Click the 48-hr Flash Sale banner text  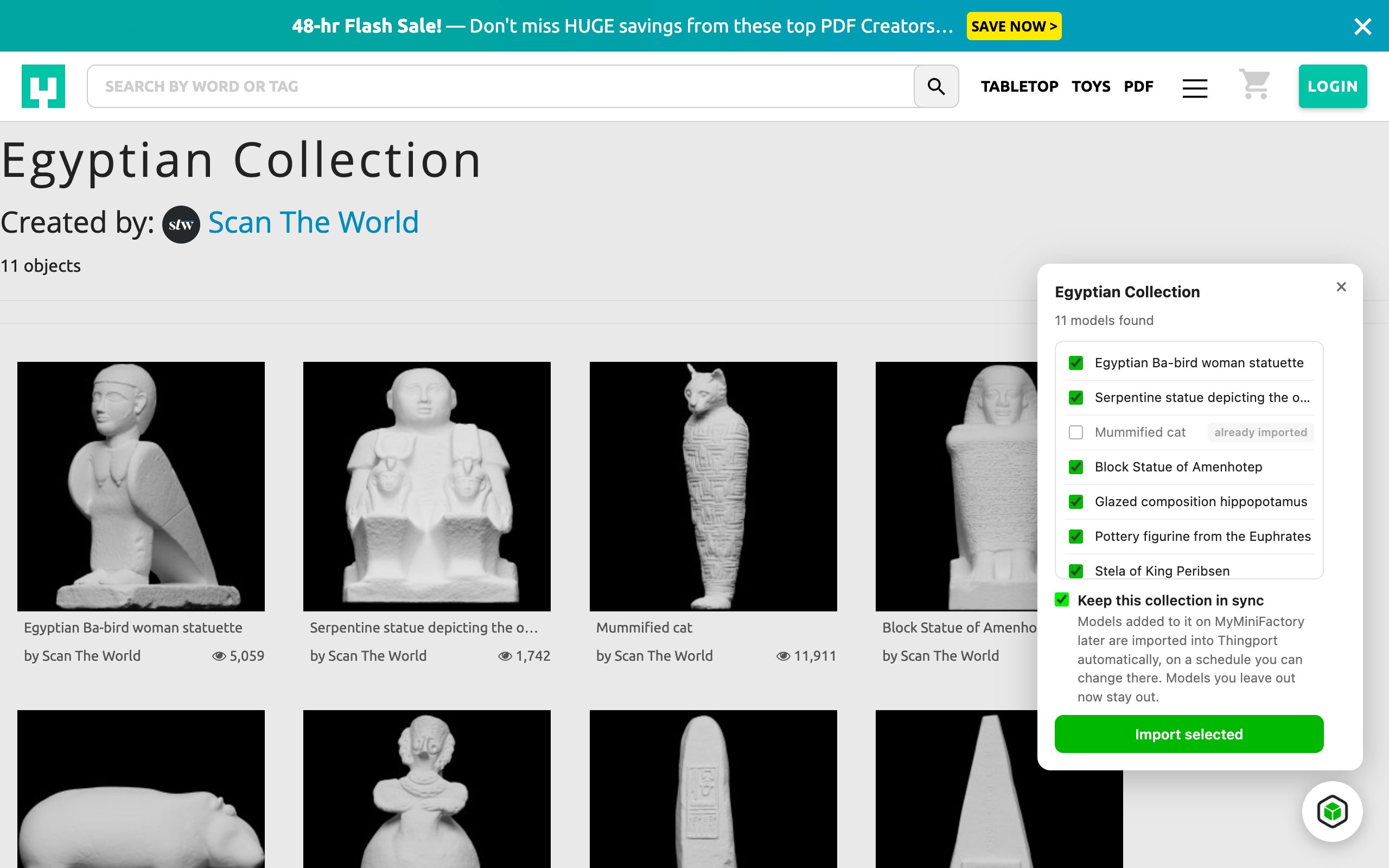click(x=622, y=27)
